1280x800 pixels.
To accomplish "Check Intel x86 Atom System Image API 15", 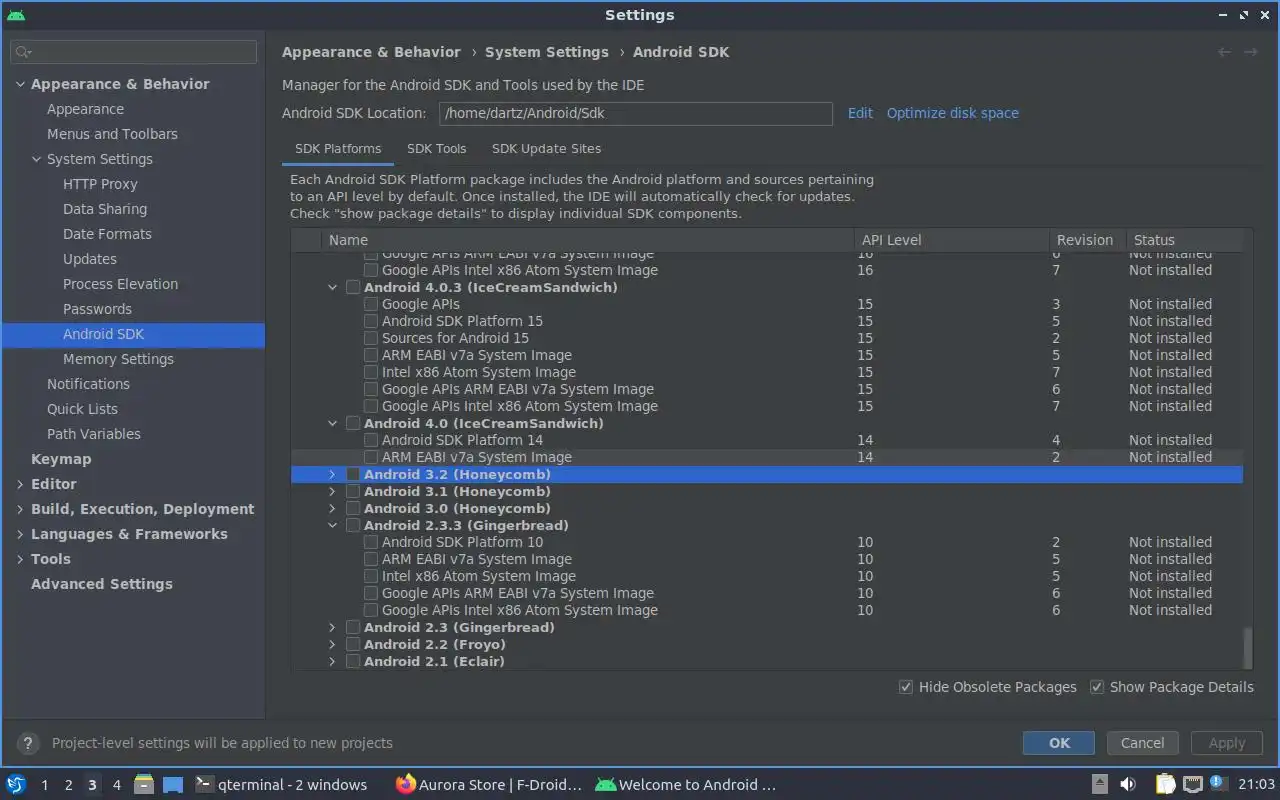I will (371, 372).
